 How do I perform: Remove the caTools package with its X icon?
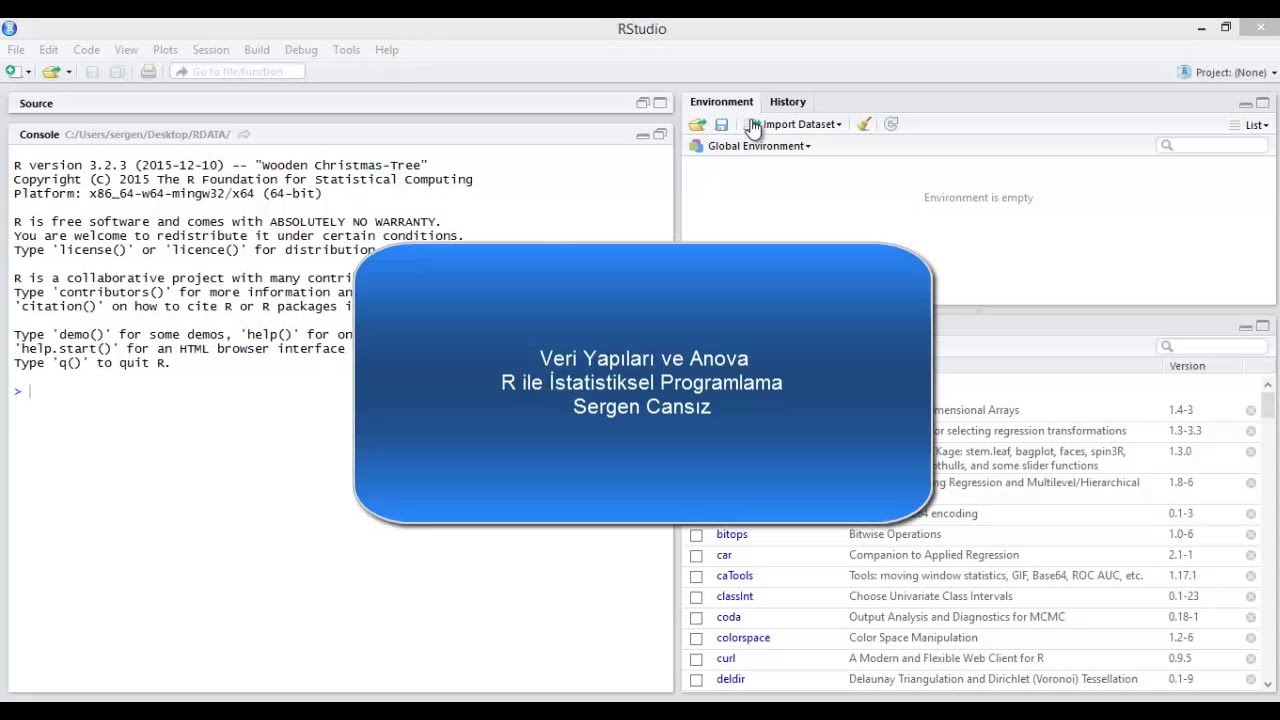coord(1251,576)
